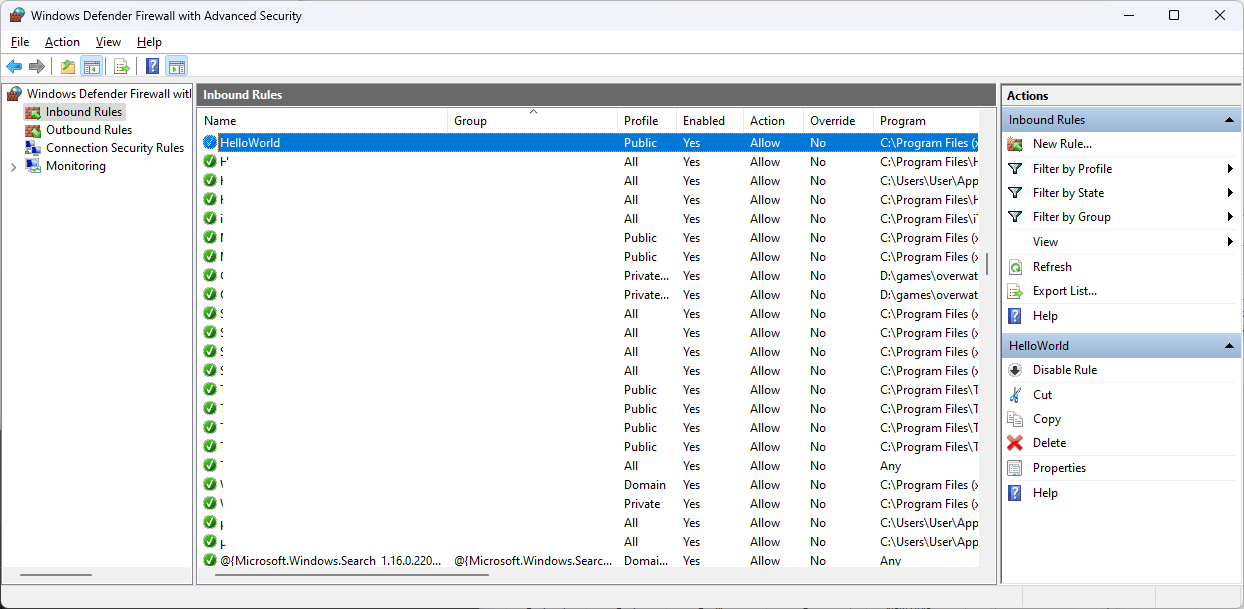
Task: Sort rules by the Group column header
Action: (x=533, y=121)
